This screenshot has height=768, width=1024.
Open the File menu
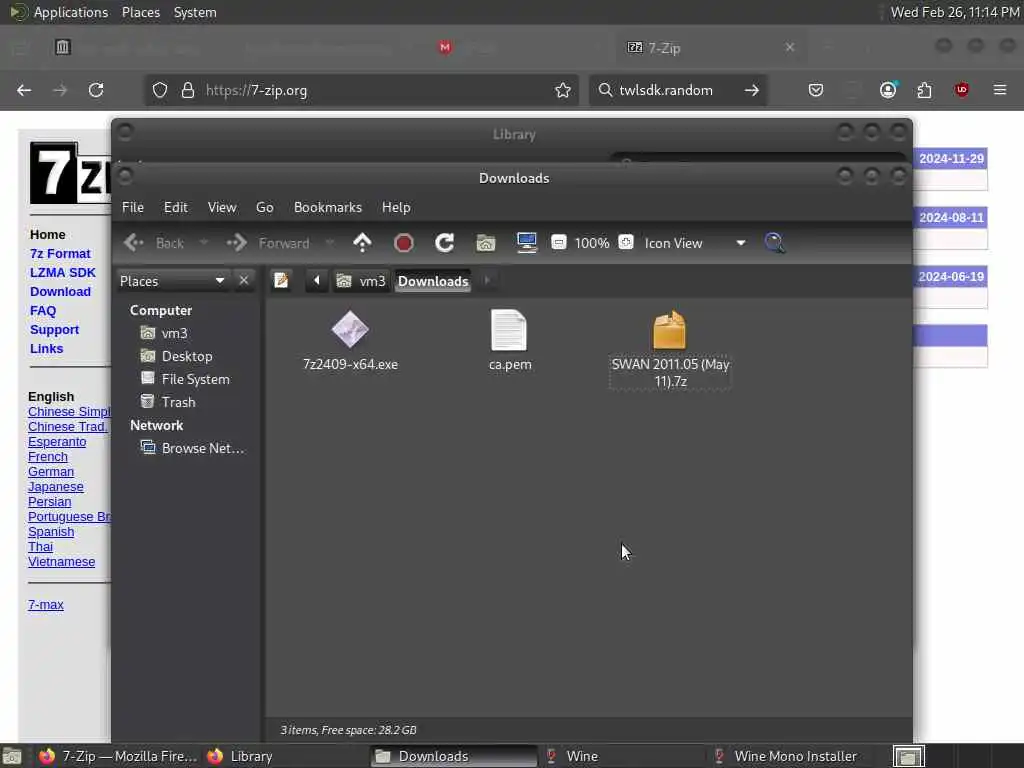(x=133, y=207)
